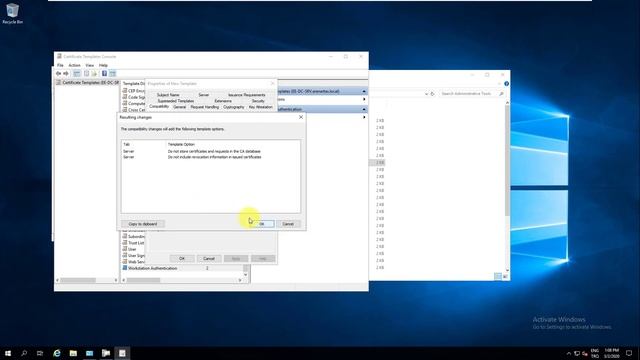Select the Workstation Authentication template row

point(182,268)
